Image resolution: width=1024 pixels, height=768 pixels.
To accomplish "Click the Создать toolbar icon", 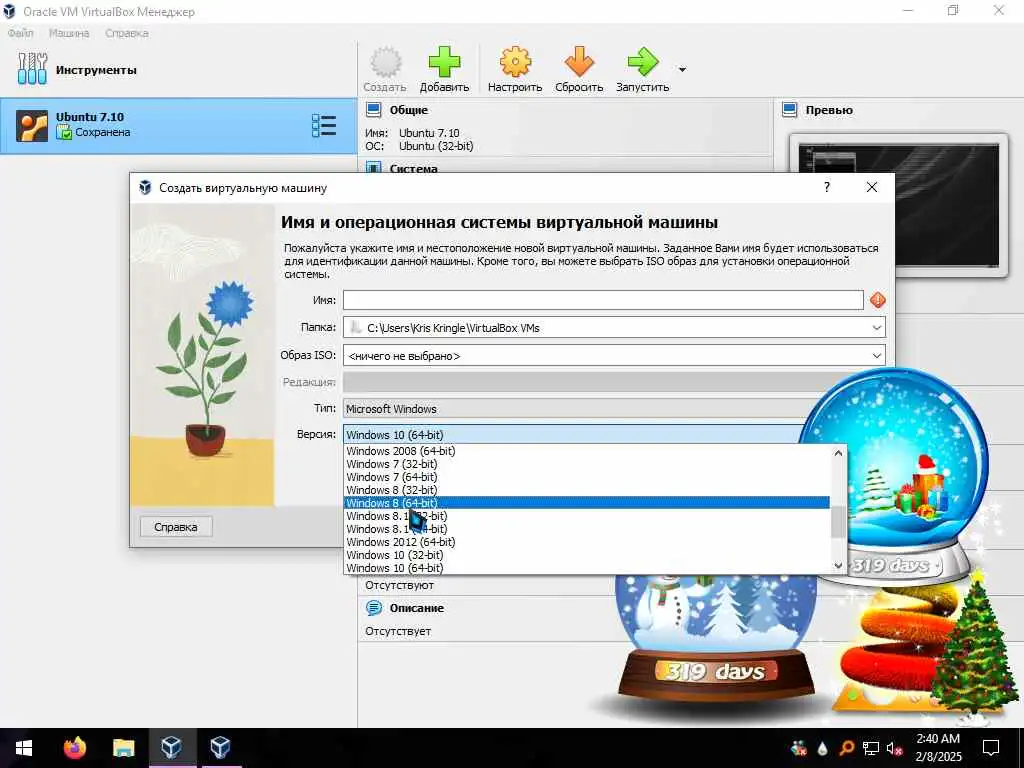I will click(385, 63).
